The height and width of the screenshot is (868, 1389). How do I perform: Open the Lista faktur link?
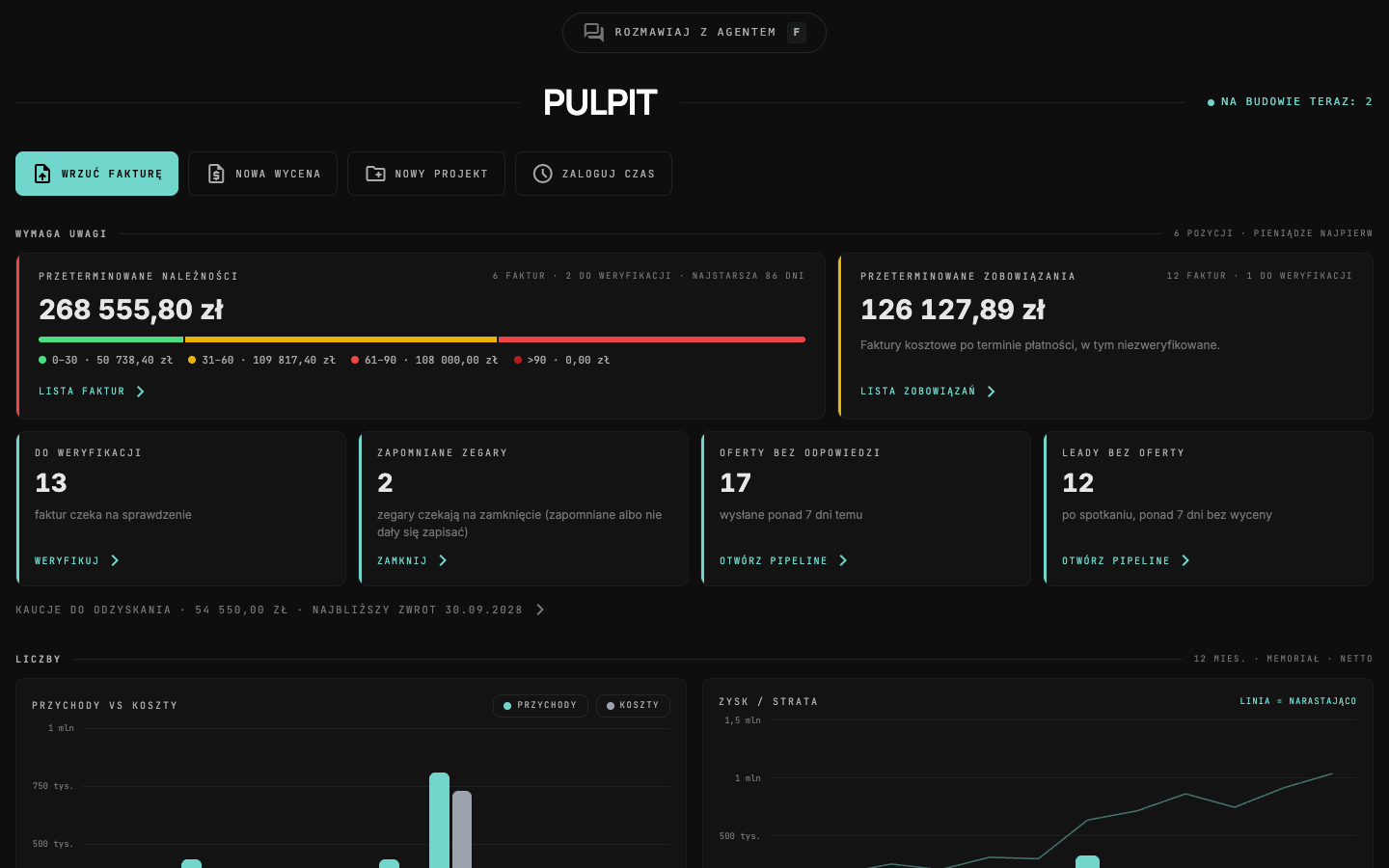pyautogui.click(x=92, y=392)
